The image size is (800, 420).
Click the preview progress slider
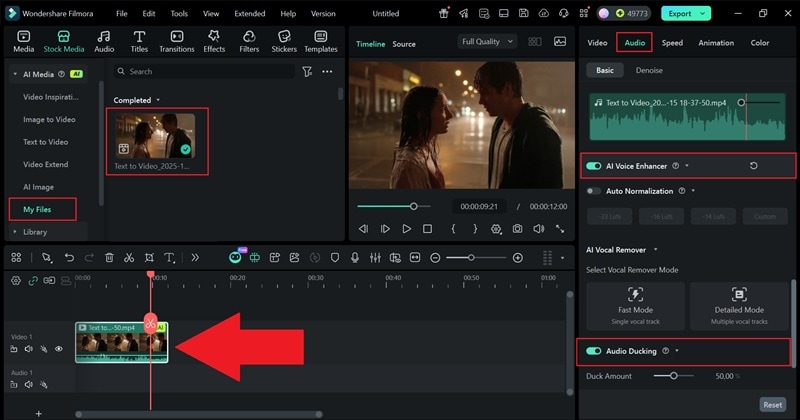394,207
